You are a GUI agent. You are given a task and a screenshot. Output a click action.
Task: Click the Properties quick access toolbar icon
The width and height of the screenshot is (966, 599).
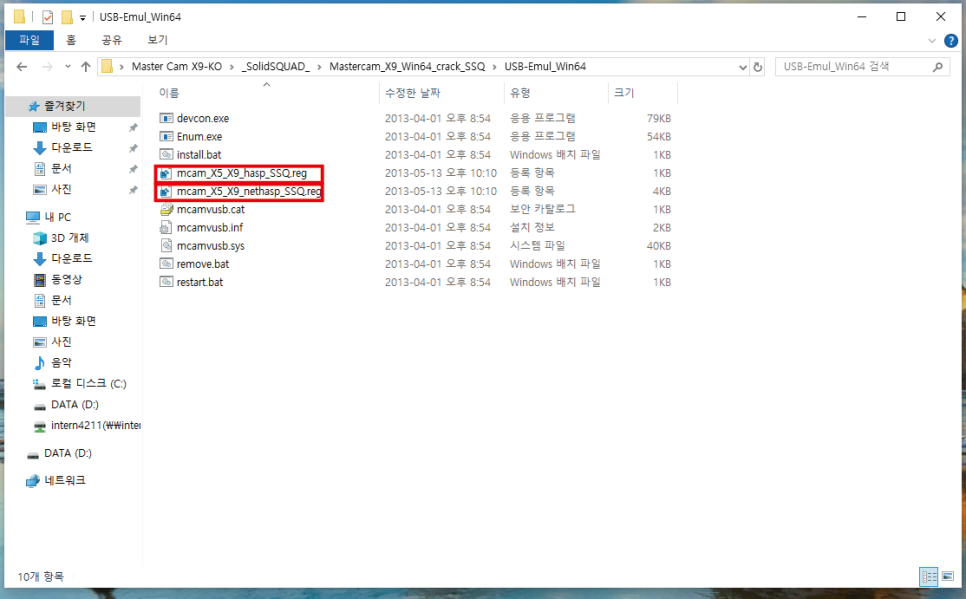47,17
